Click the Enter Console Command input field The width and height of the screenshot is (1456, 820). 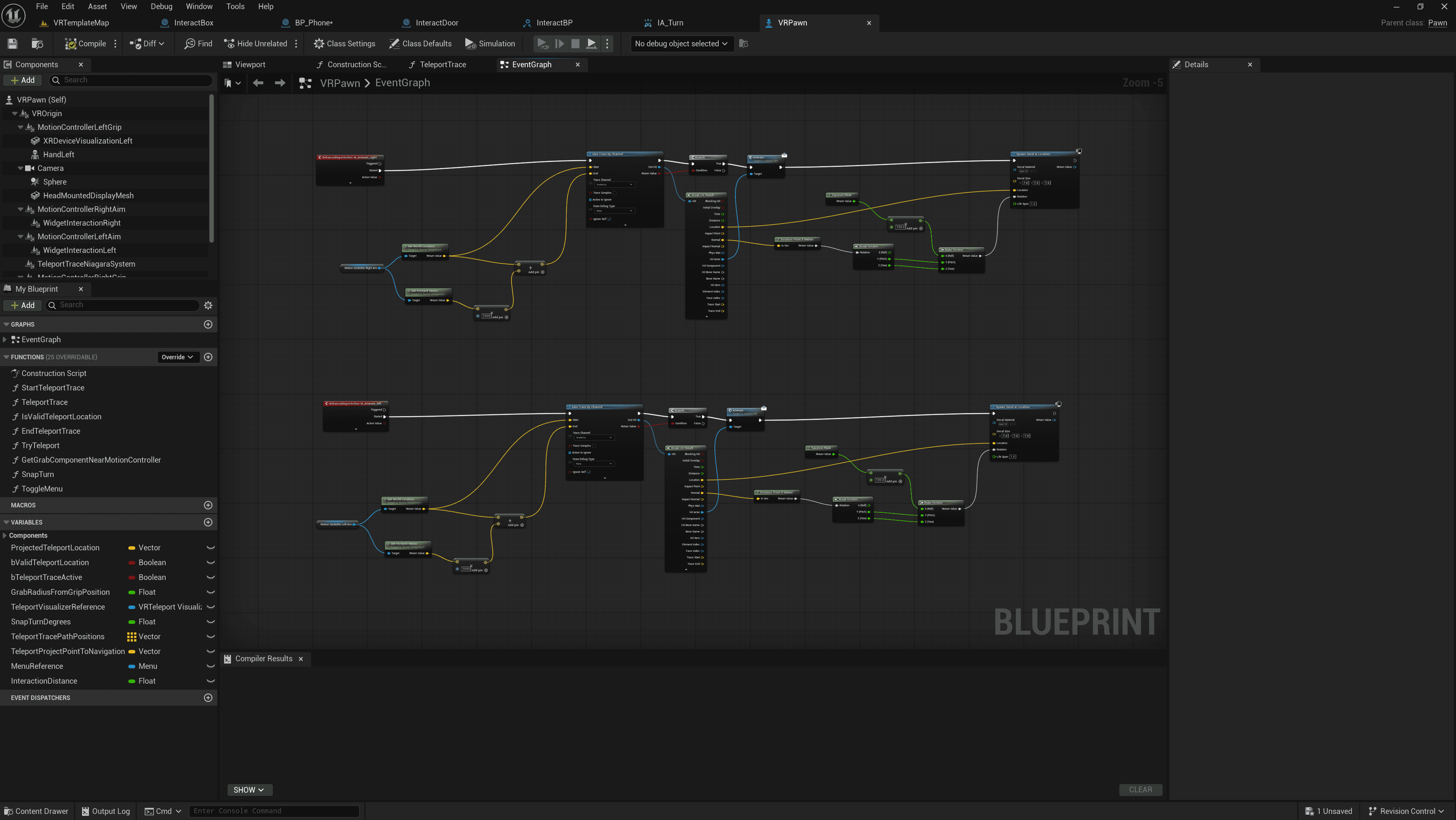(x=274, y=811)
